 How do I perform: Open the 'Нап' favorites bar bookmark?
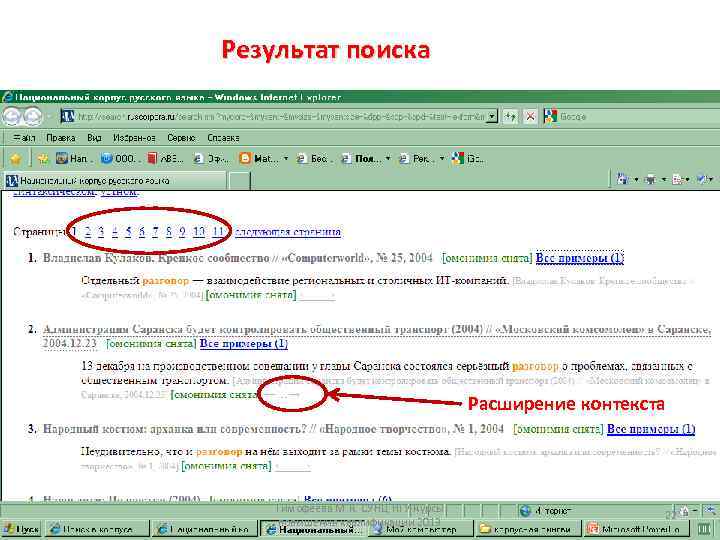click(x=73, y=159)
